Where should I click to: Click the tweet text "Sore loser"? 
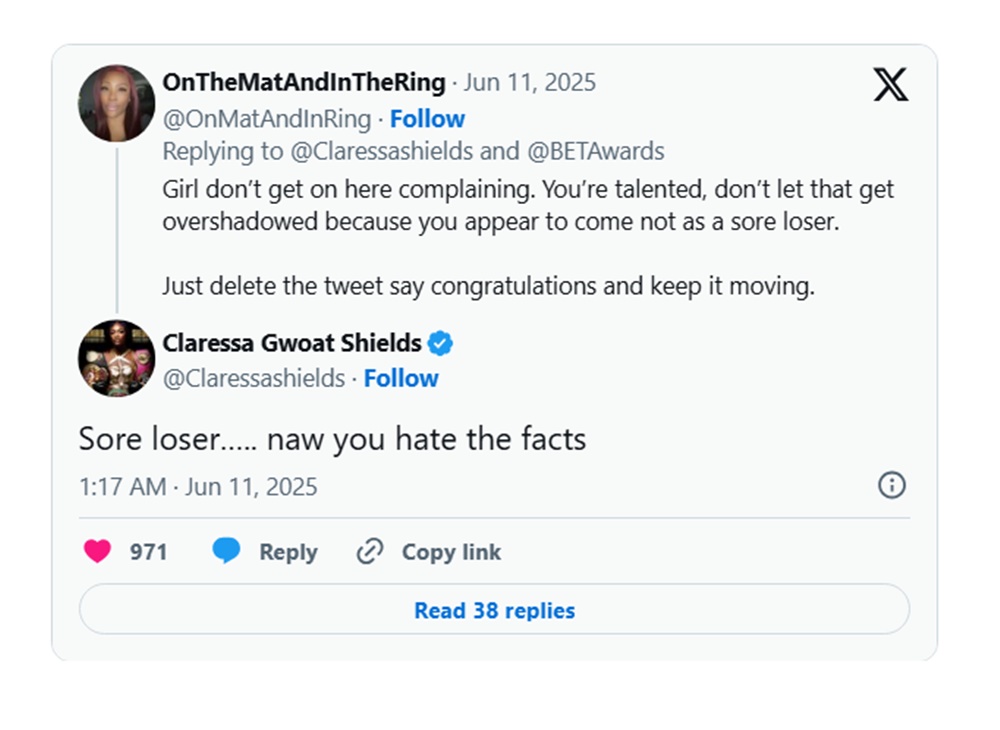(150, 439)
